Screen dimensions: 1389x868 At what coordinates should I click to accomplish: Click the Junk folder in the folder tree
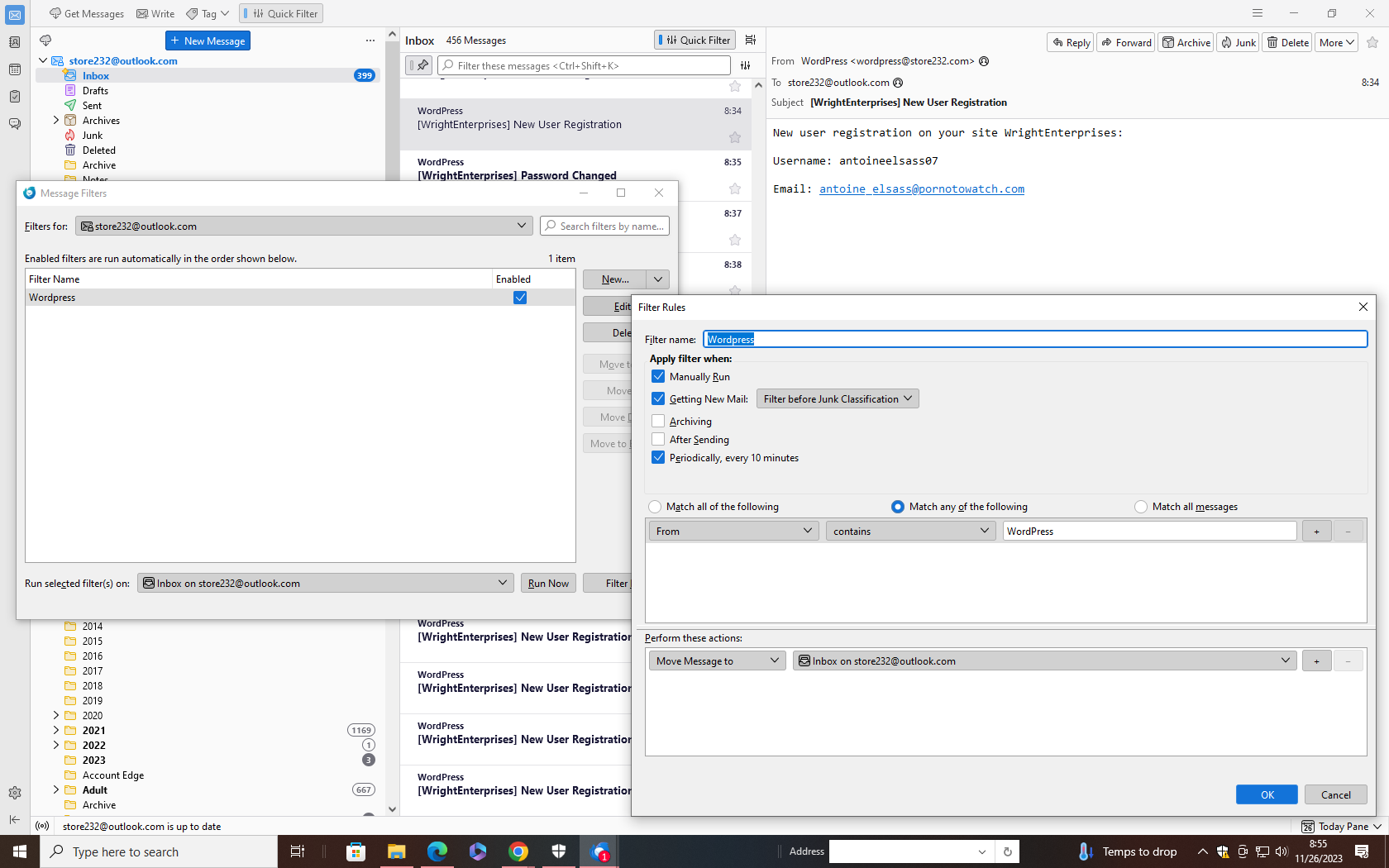click(93, 136)
